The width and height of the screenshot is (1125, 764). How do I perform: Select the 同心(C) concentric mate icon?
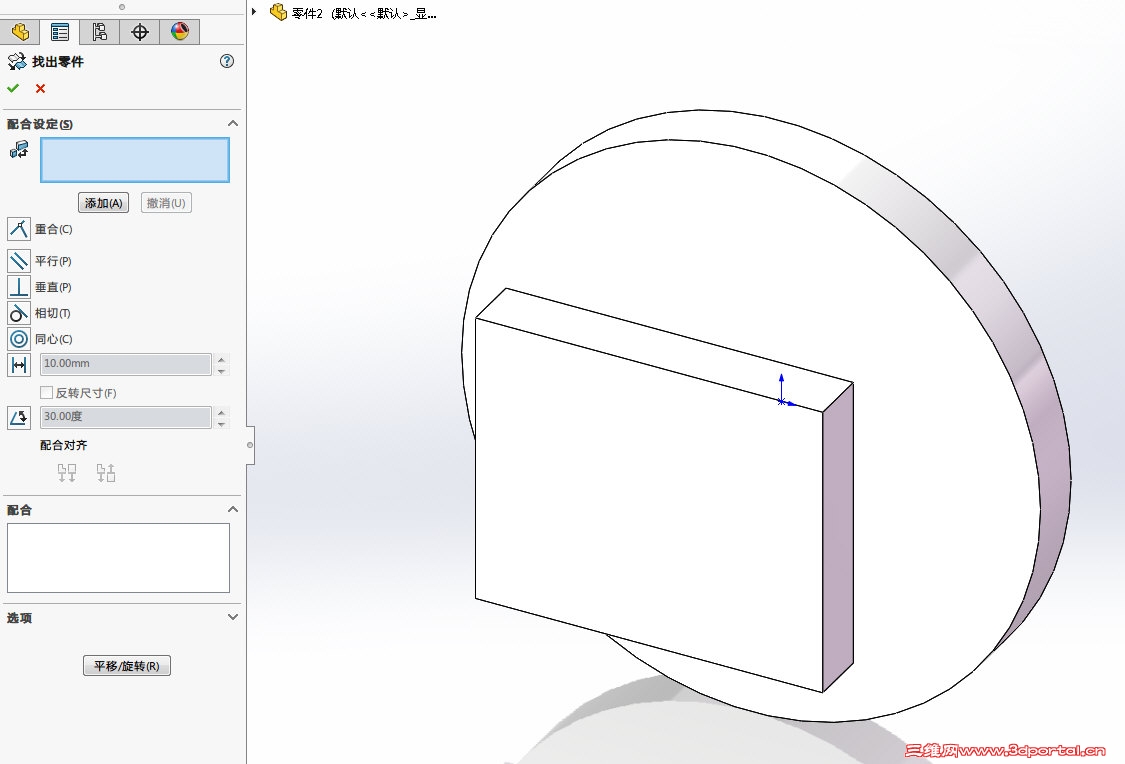click(x=19, y=339)
